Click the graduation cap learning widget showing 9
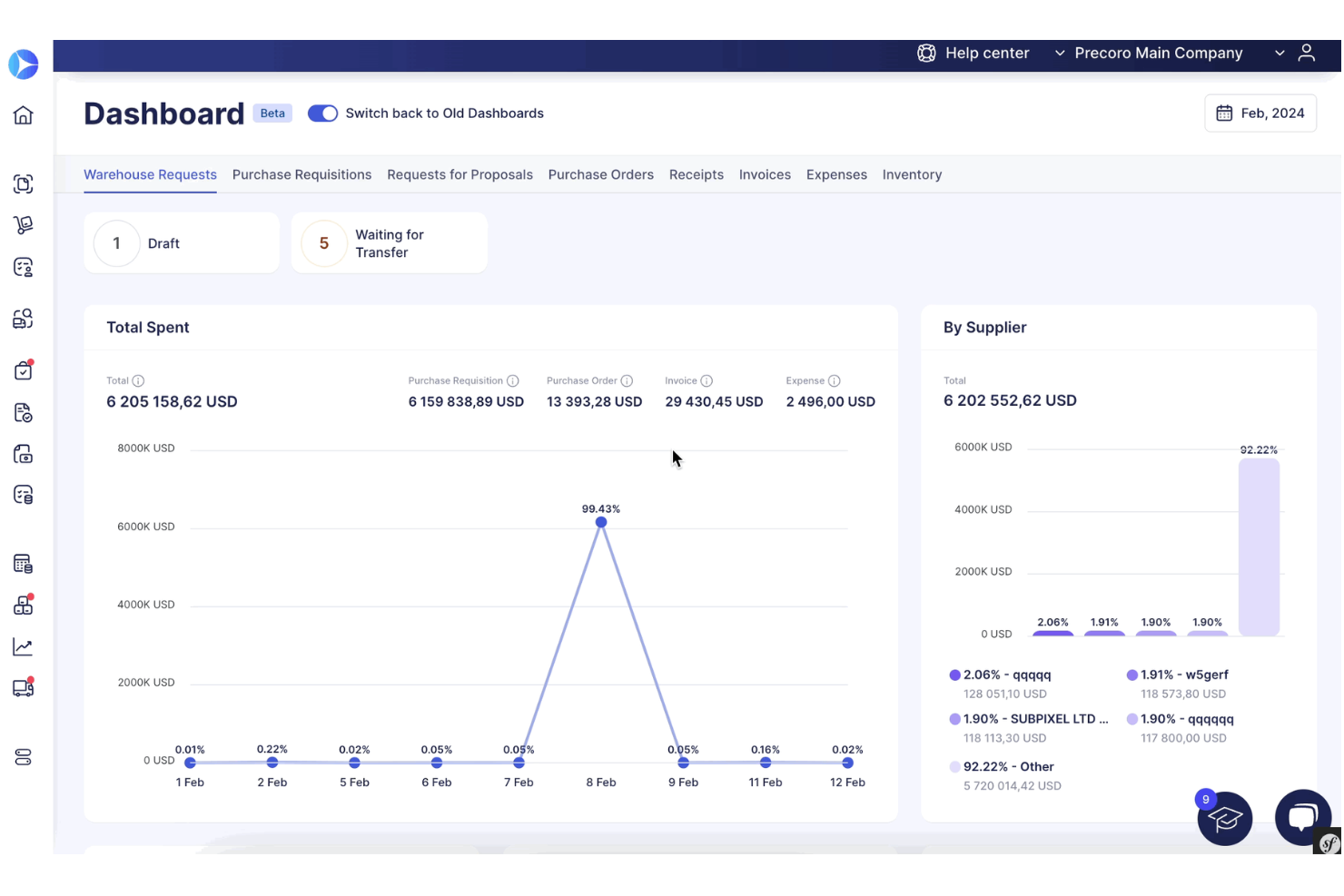The width and height of the screenshot is (1344, 896). point(1225,818)
